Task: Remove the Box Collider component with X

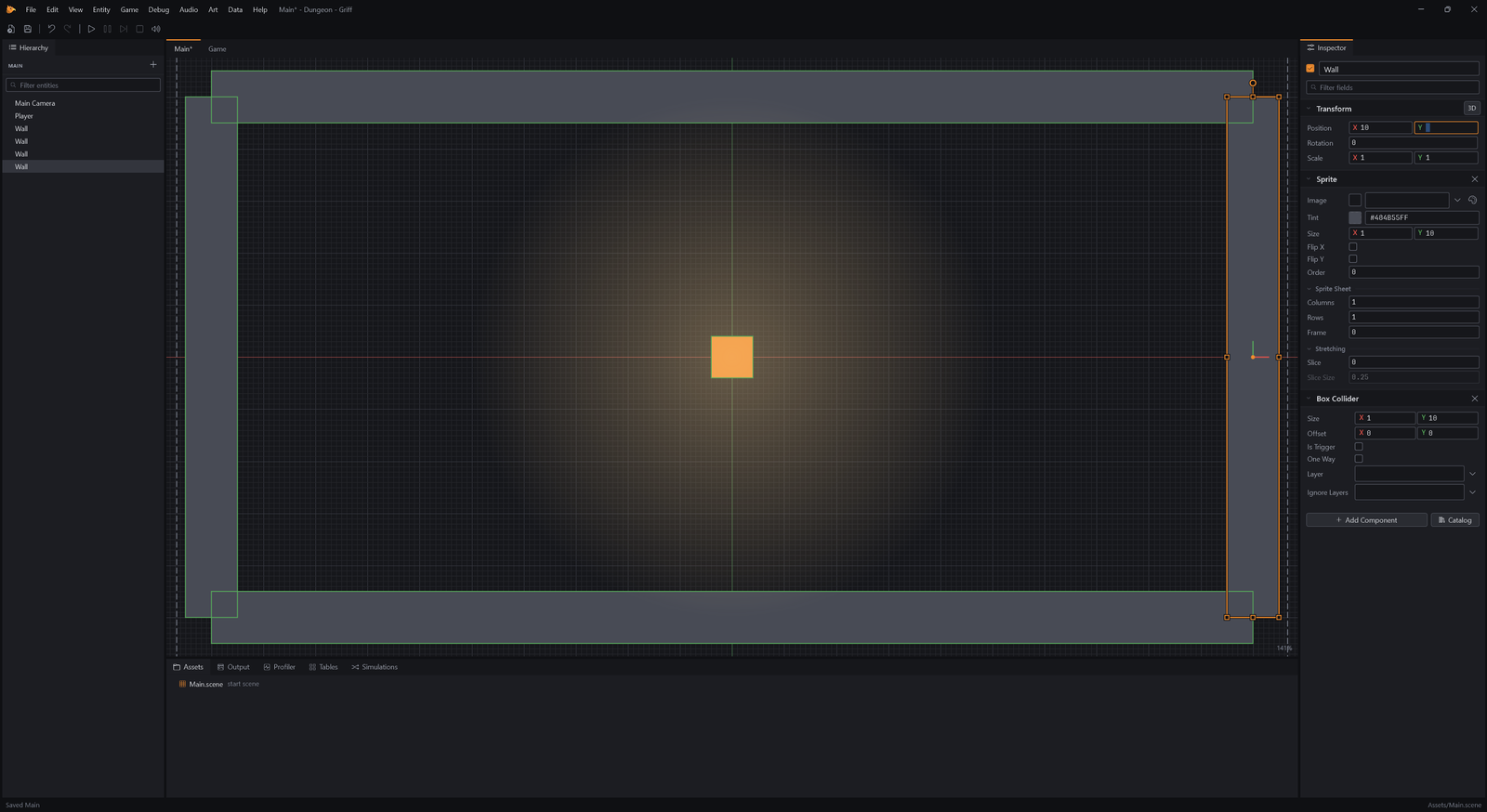Action: [1474, 399]
